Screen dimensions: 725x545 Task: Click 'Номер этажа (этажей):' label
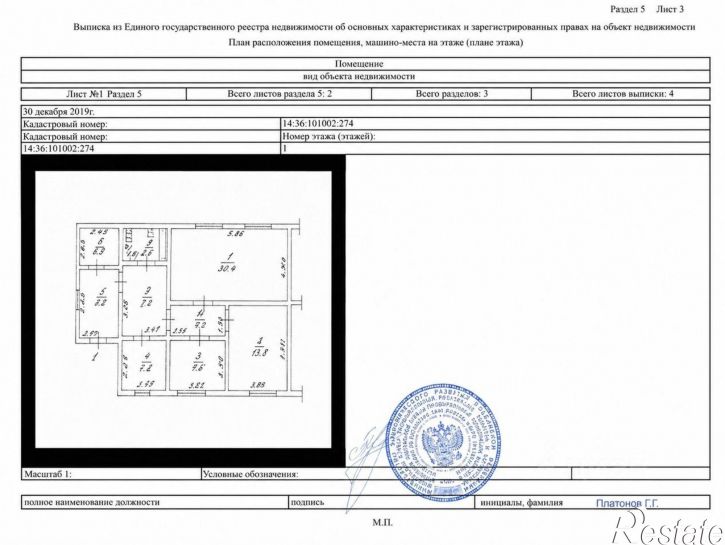pos(329,136)
